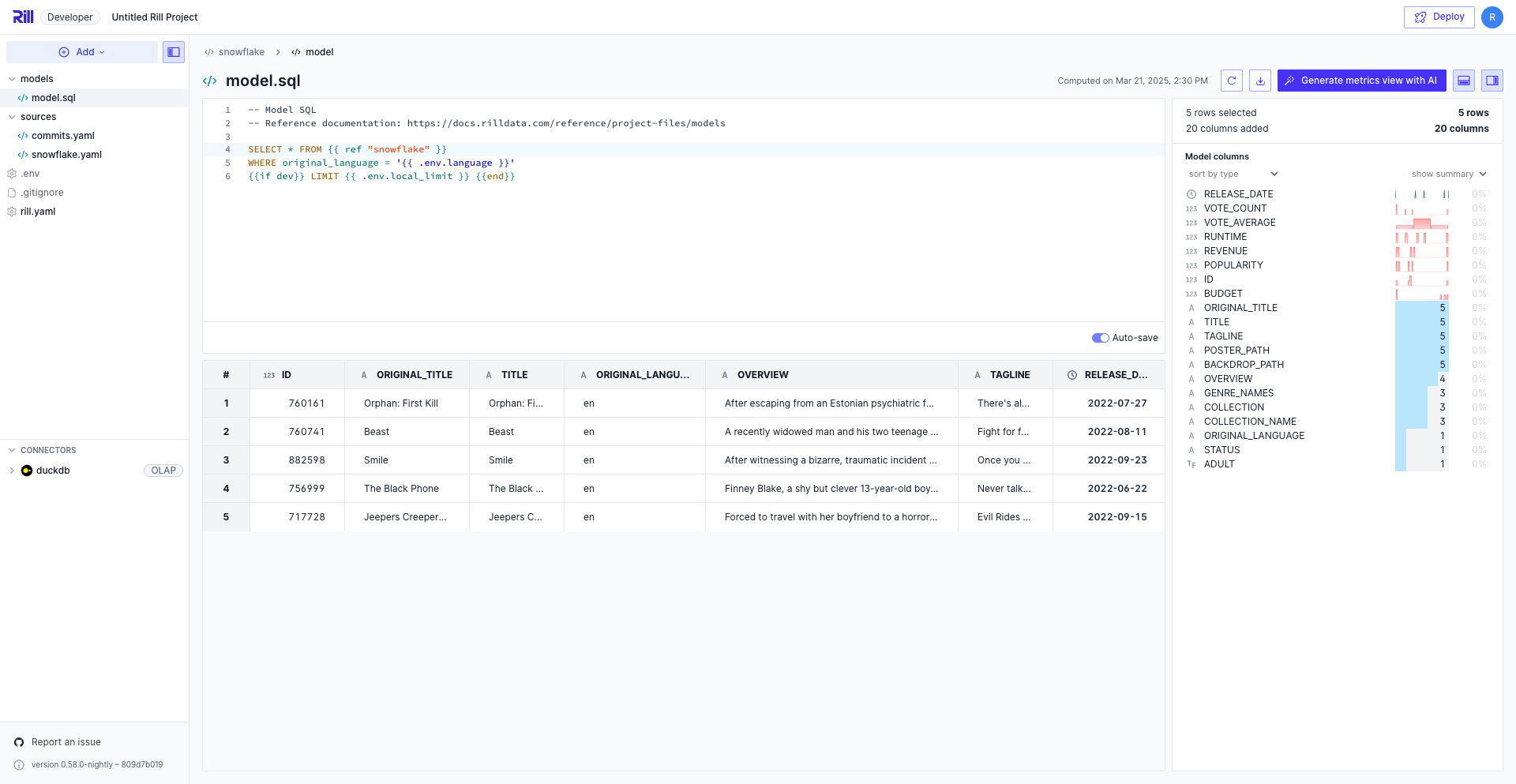Toggle the right inspector panel icon
1516x784 pixels.
click(1492, 81)
